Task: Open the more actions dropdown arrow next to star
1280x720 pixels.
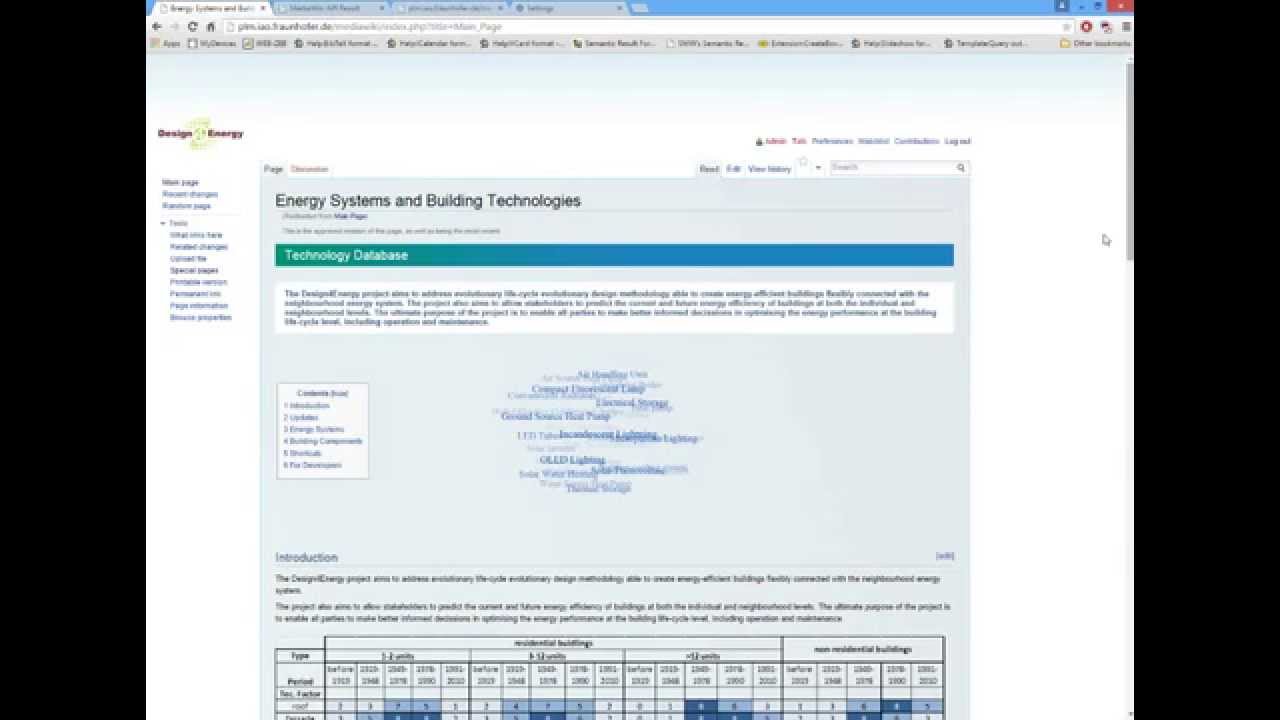Action: [x=818, y=168]
